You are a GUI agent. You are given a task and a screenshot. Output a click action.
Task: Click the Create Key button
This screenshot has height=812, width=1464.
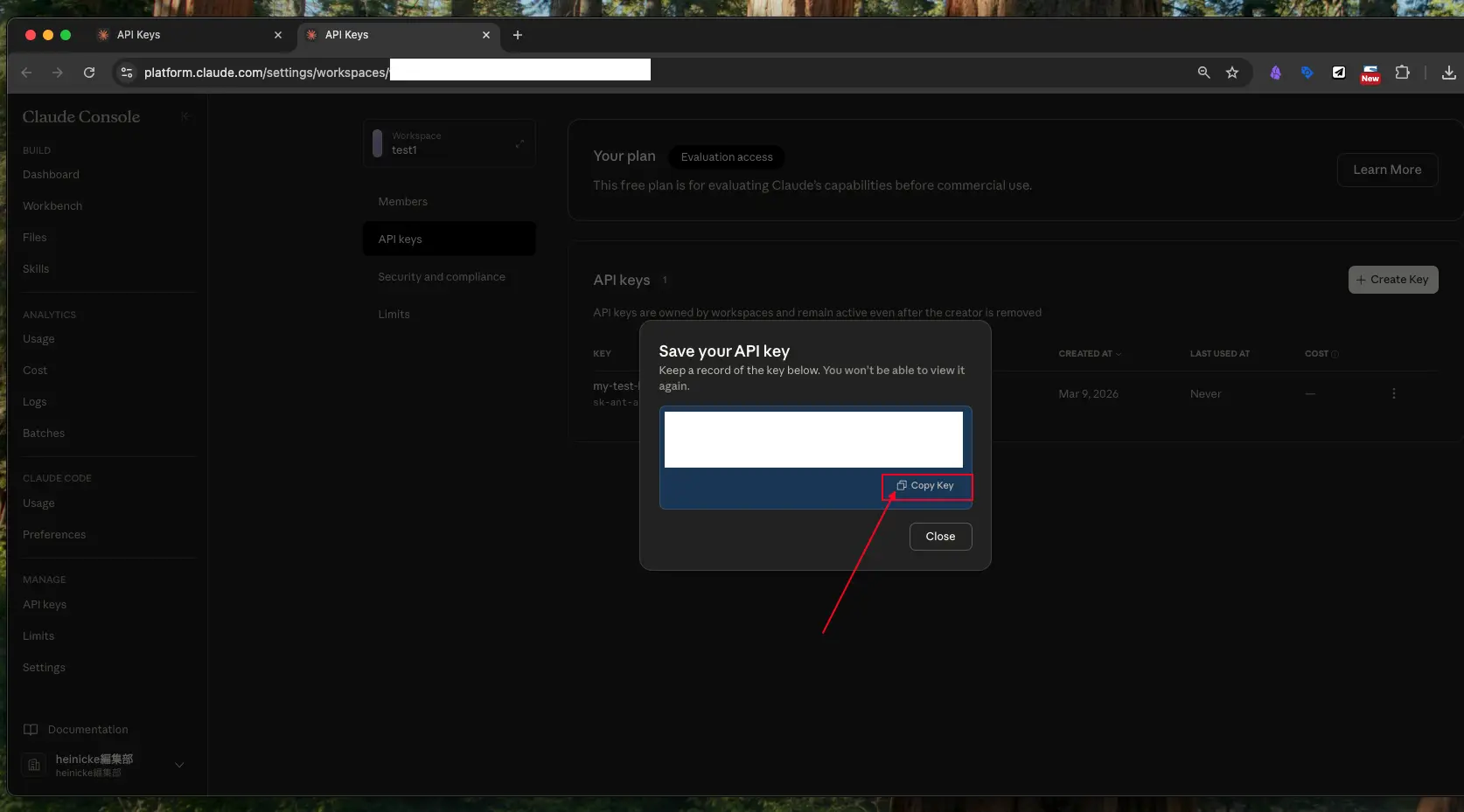(x=1392, y=280)
